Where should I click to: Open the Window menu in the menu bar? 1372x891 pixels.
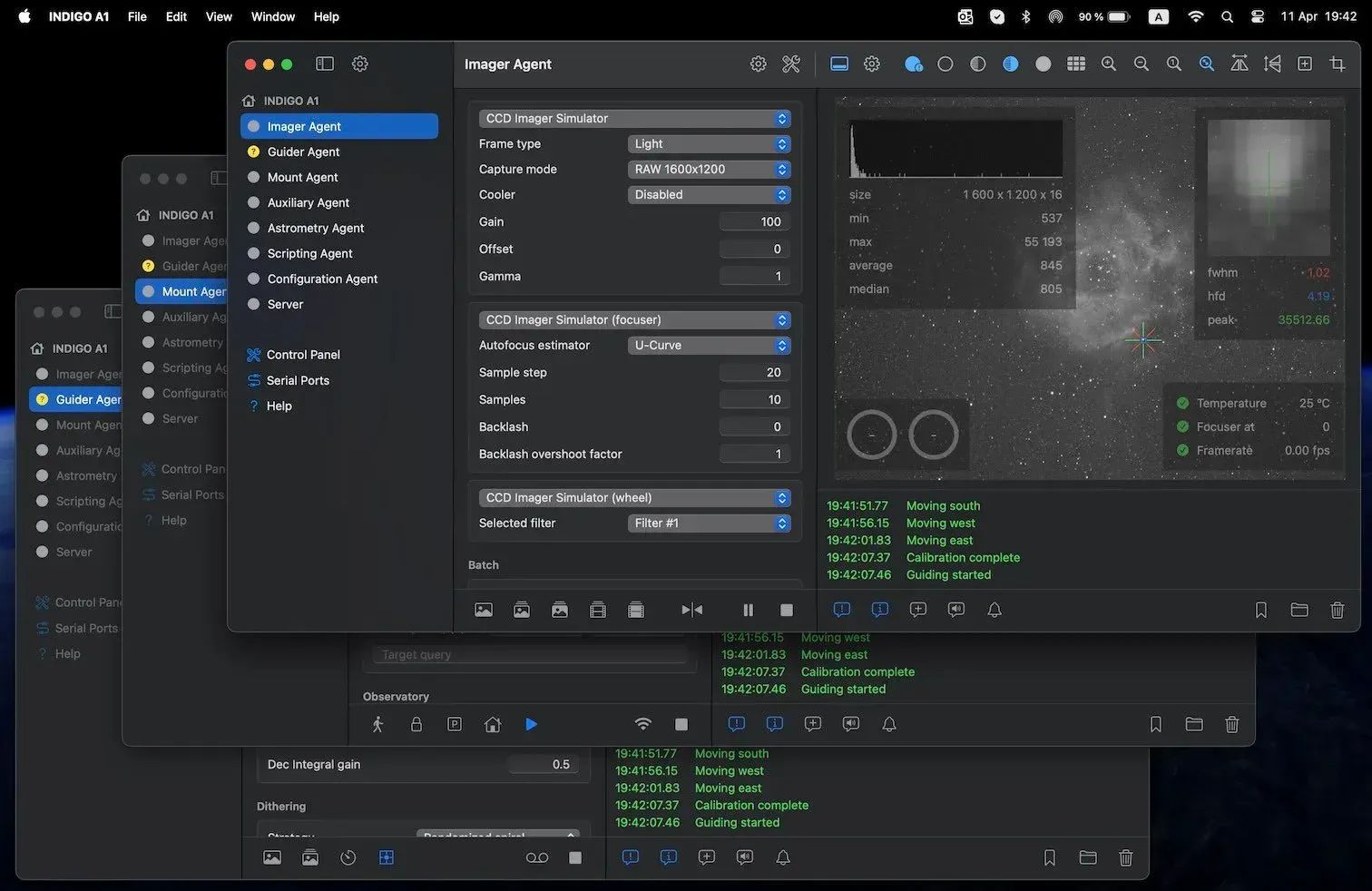pyautogui.click(x=272, y=16)
